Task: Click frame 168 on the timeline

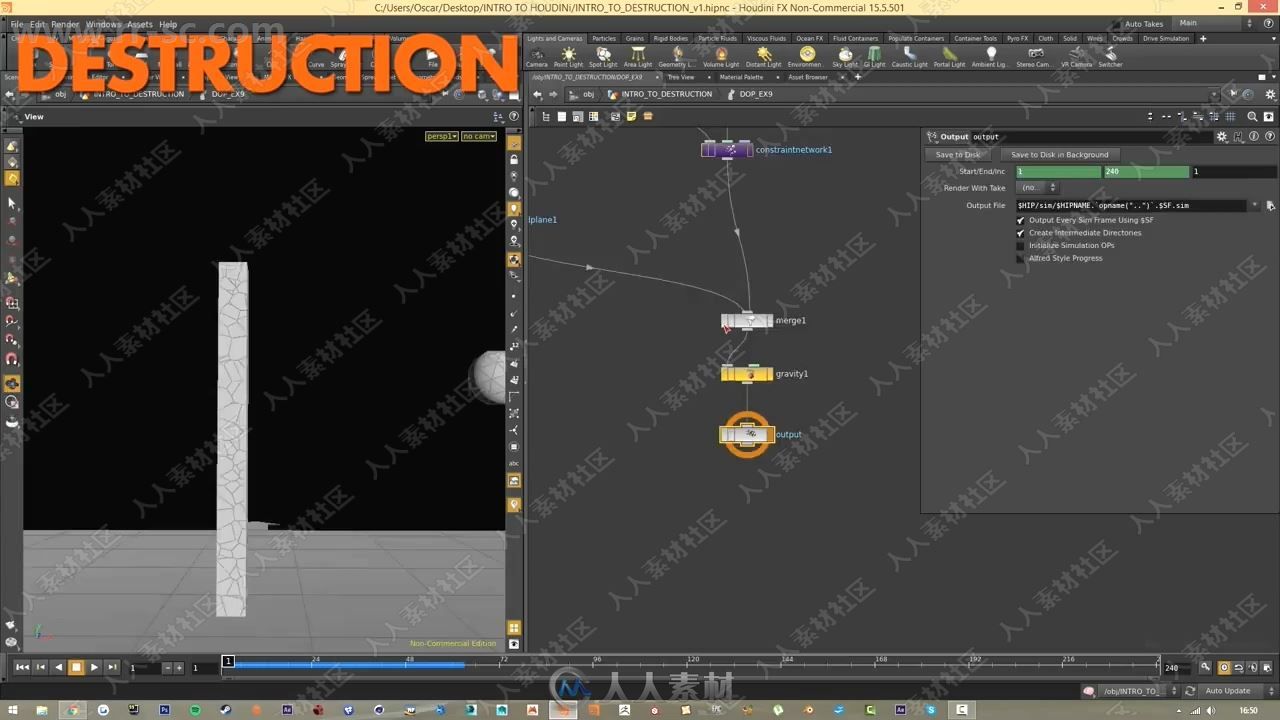Action: [x=881, y=662]
